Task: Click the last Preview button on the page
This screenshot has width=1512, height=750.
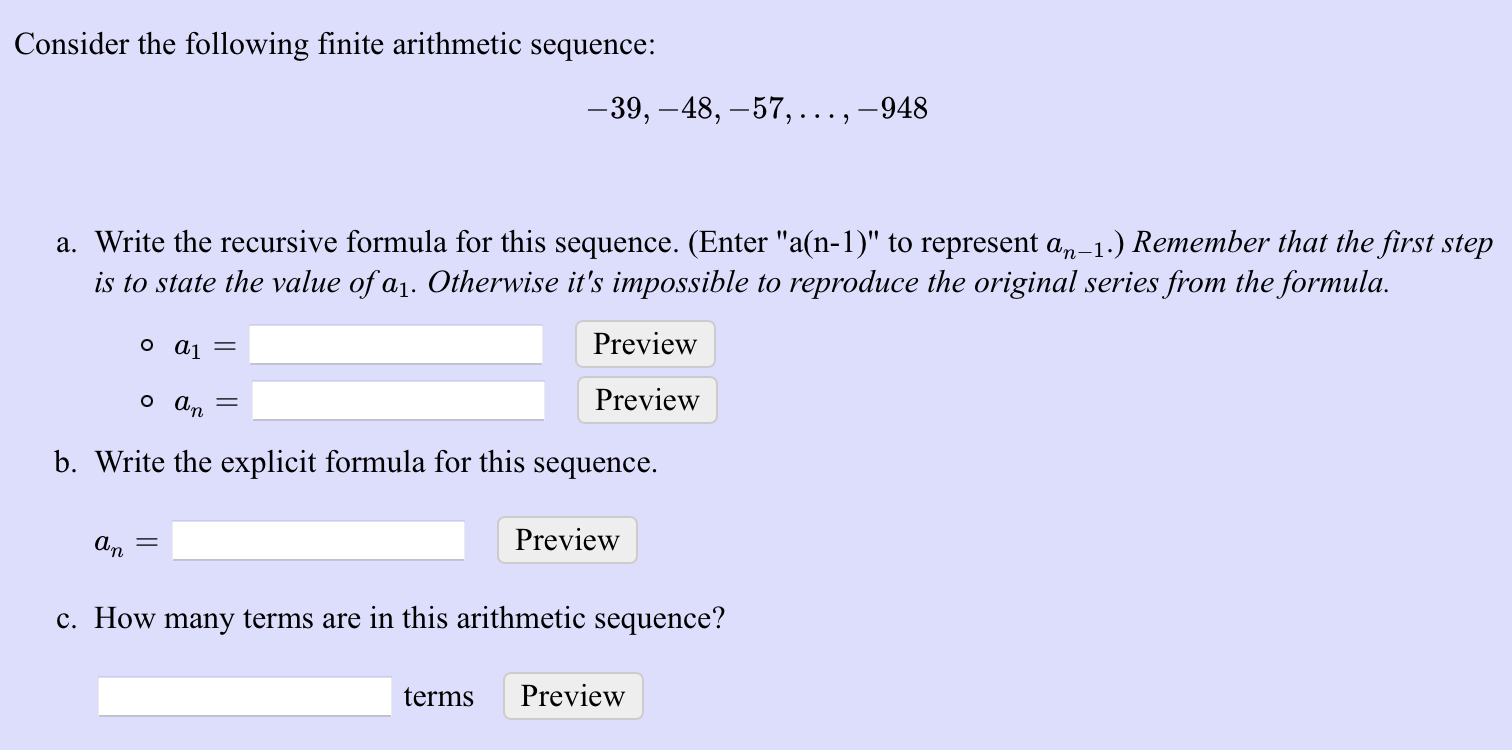Action: click(x=572, y=696)
